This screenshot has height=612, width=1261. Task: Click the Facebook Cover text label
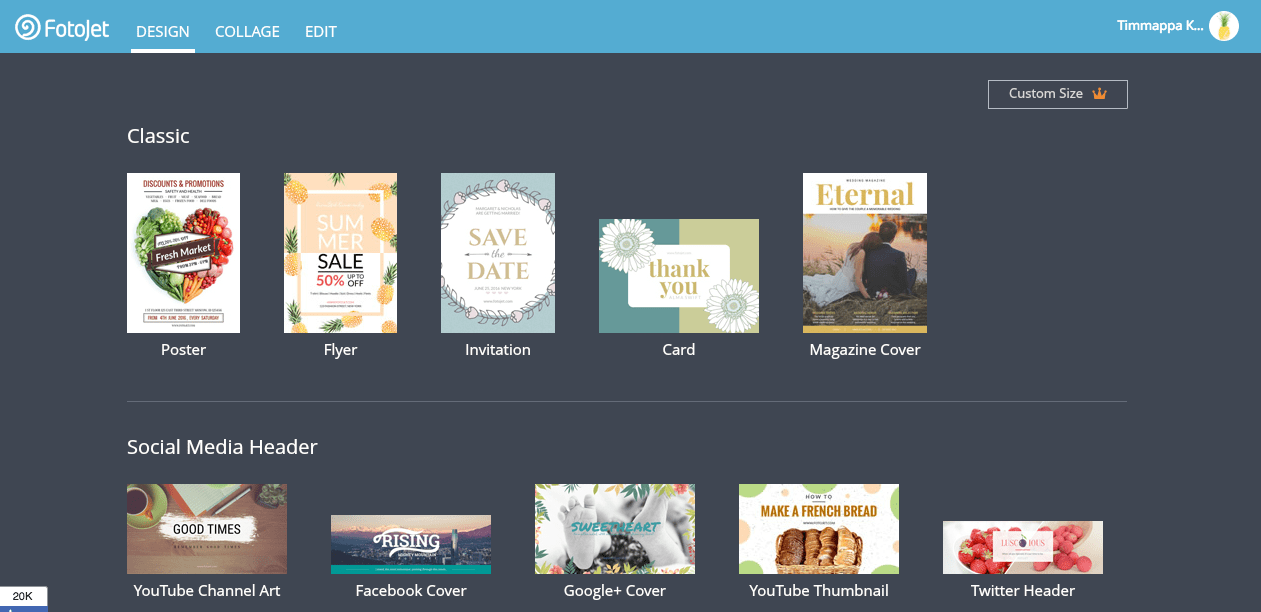click(411, 591)
